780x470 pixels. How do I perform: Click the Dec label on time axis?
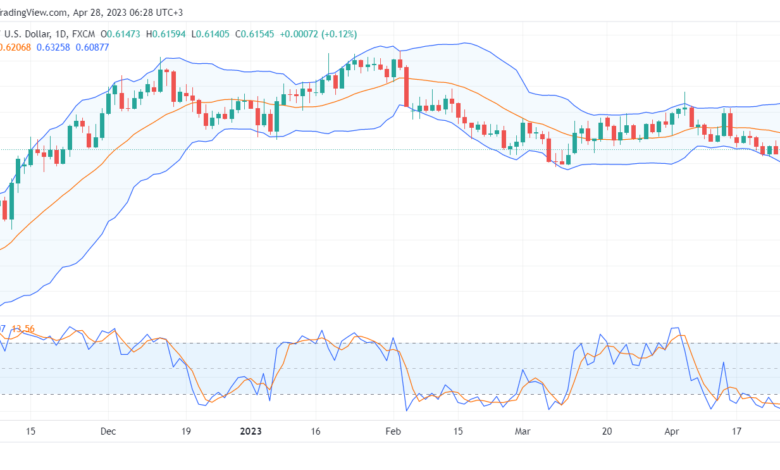[x=108, y=431]
